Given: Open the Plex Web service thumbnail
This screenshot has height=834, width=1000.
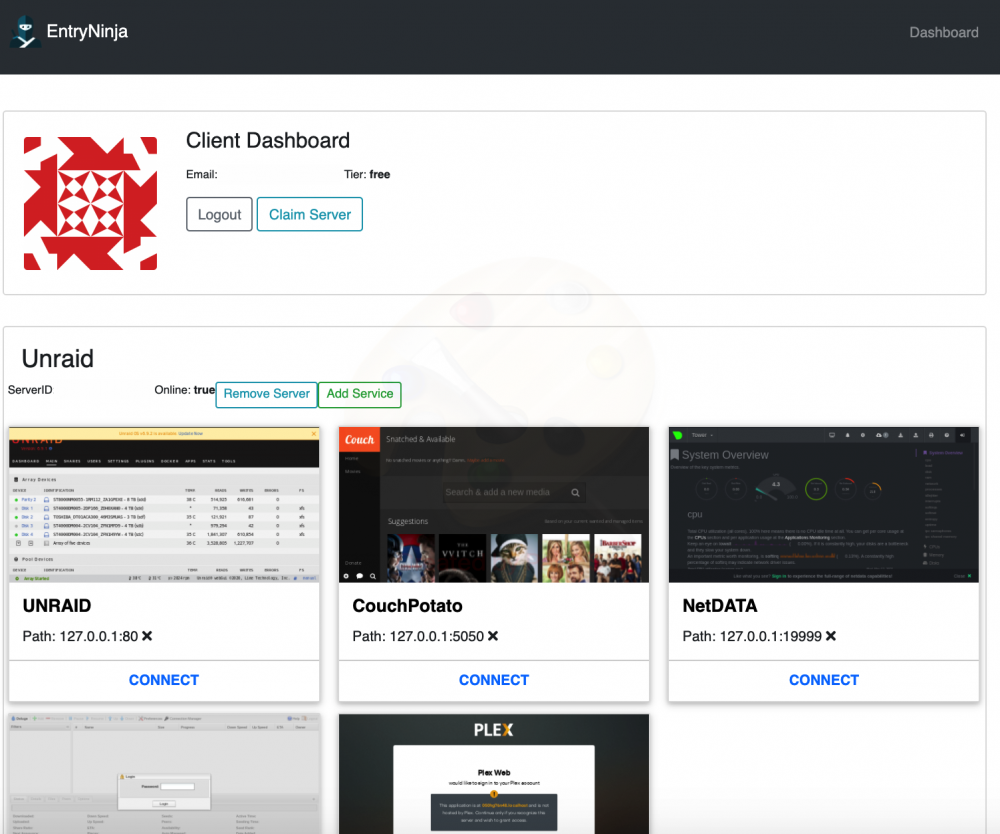Looking at the screenshot, I should coord(494,773).
